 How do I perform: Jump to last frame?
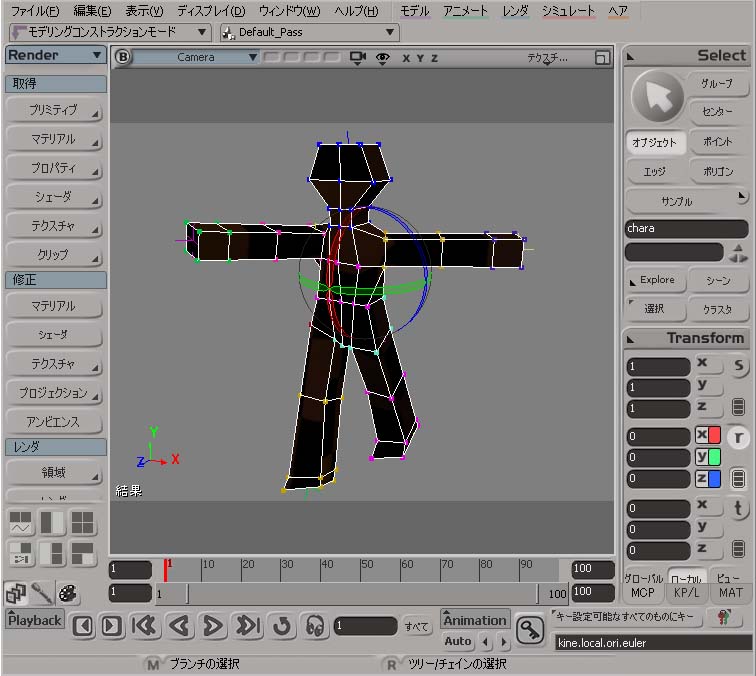(248, 626)
